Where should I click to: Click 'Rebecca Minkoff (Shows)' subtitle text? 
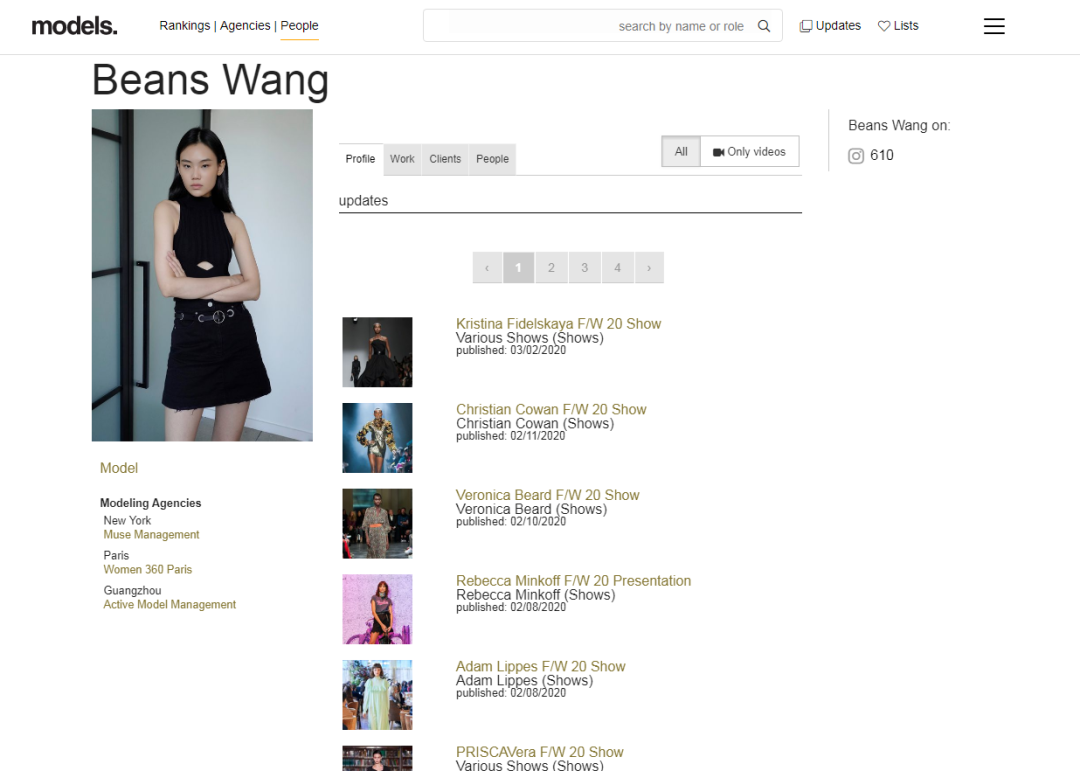tap(535, 595)
